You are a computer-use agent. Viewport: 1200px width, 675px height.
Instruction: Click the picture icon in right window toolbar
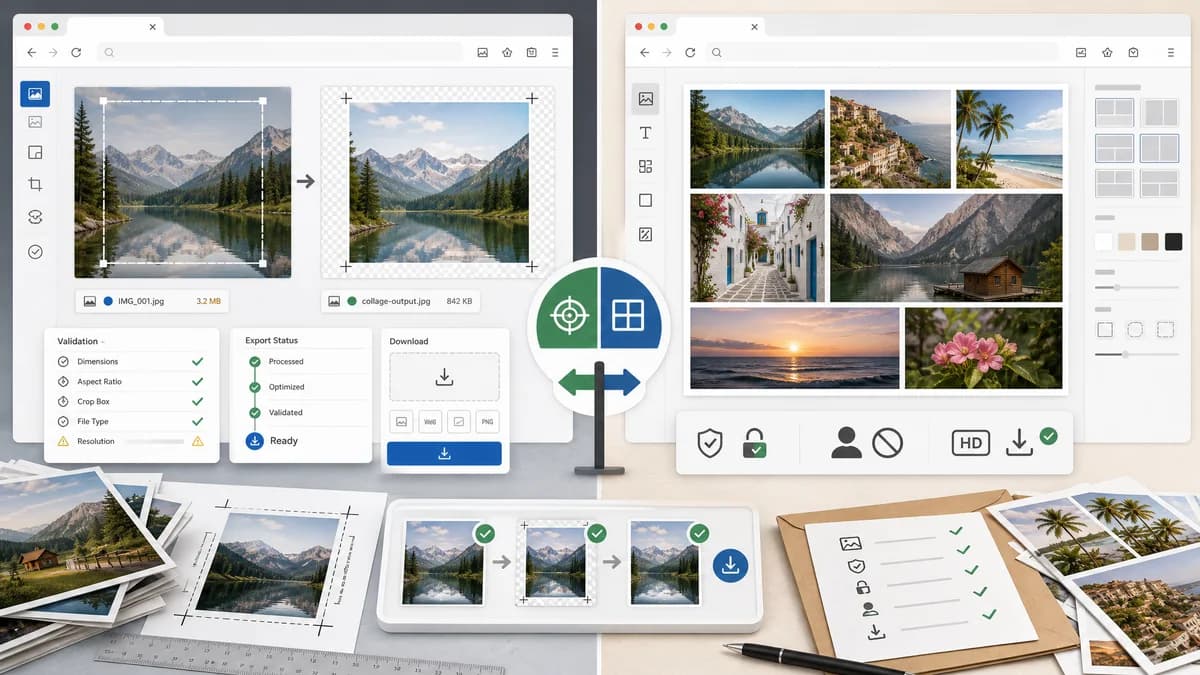[x=1082, y=52]
